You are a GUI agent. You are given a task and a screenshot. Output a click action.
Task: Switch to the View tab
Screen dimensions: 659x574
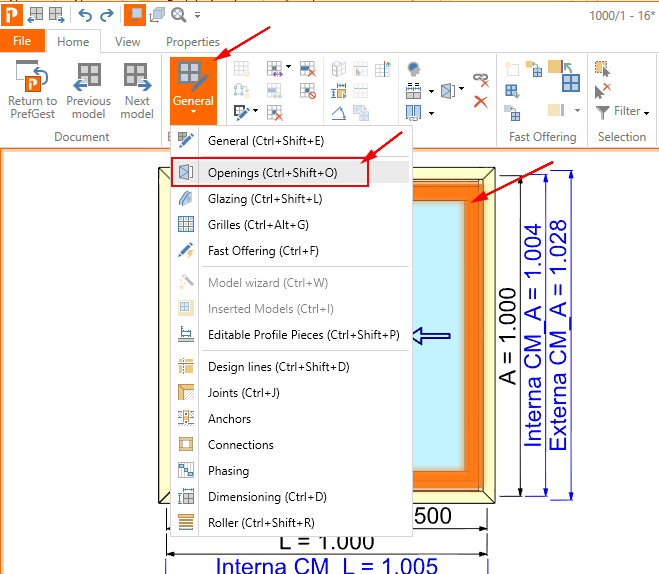tap(127, 42)
